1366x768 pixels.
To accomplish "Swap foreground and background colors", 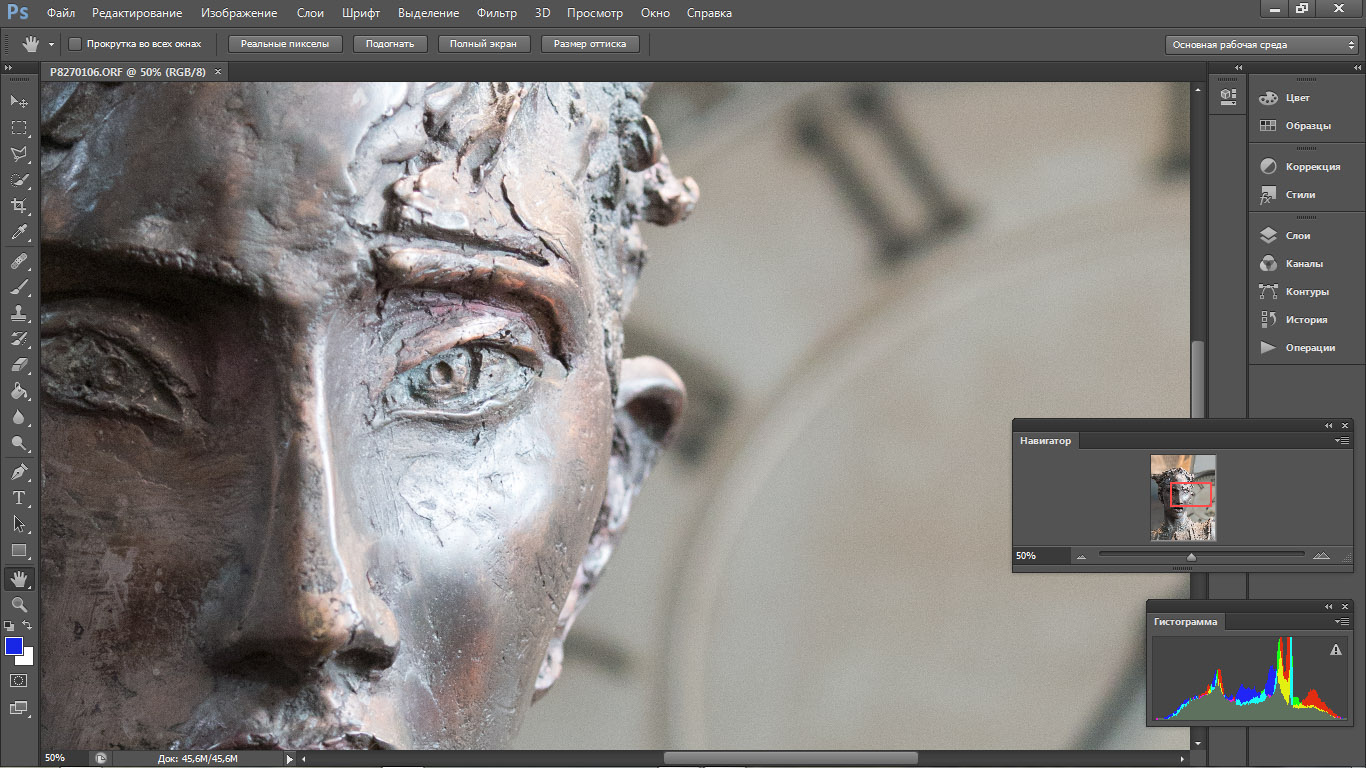I will 28,625.
